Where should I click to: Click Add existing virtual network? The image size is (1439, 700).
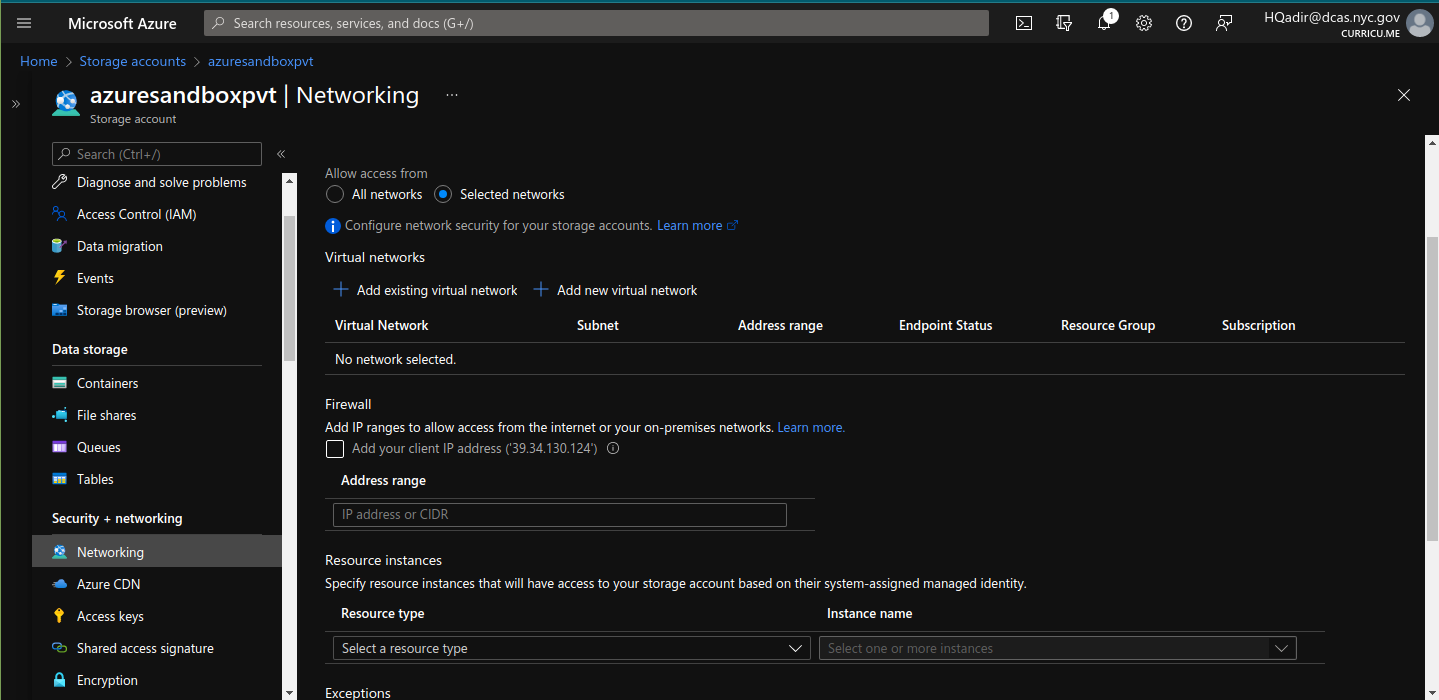coord(424,290)
